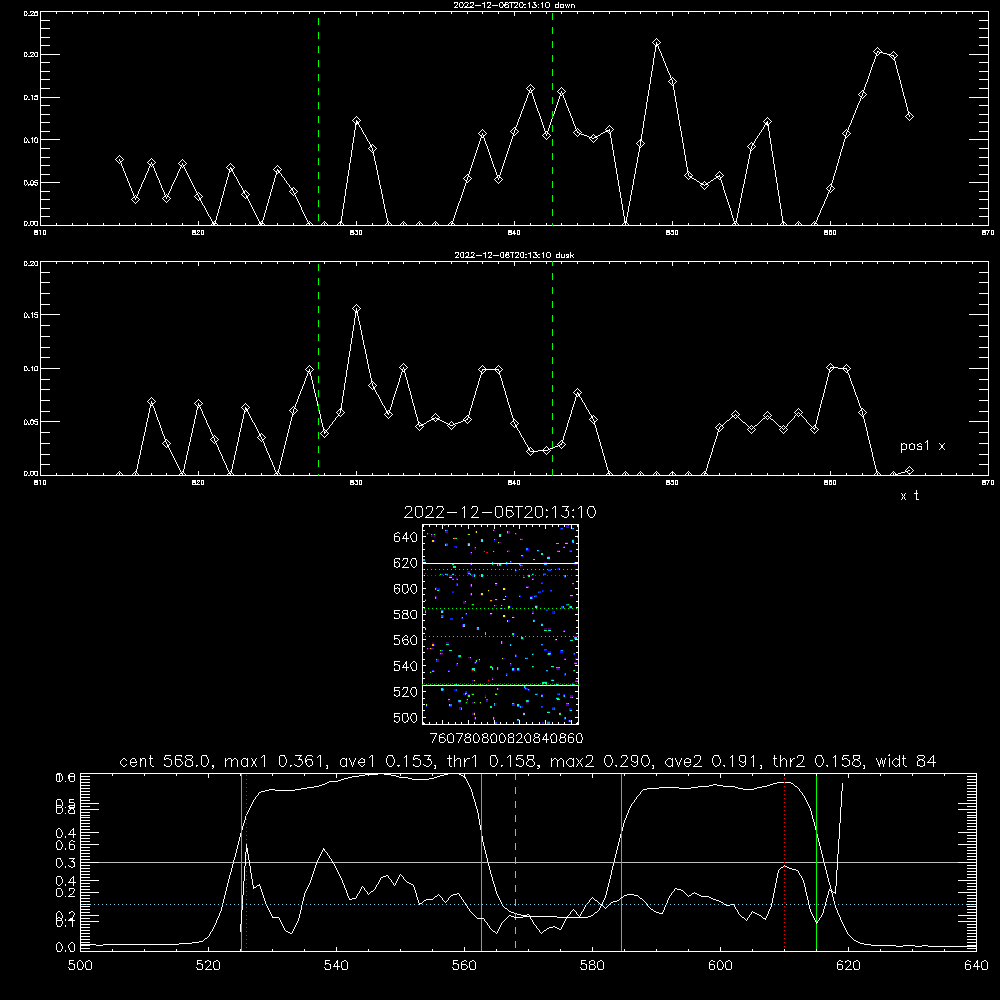Click the '580' label on bottom plot x-axis

click(592, 966)
